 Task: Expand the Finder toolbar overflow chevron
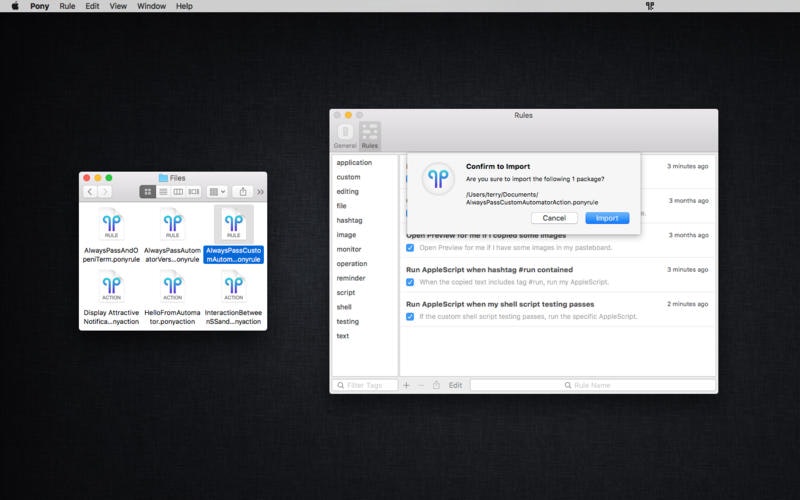[x=261, y=191]
